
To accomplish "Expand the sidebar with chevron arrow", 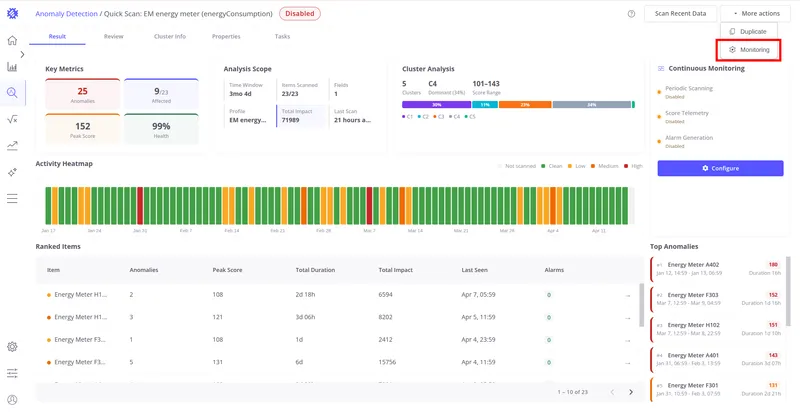I will [x=22, y=54].
